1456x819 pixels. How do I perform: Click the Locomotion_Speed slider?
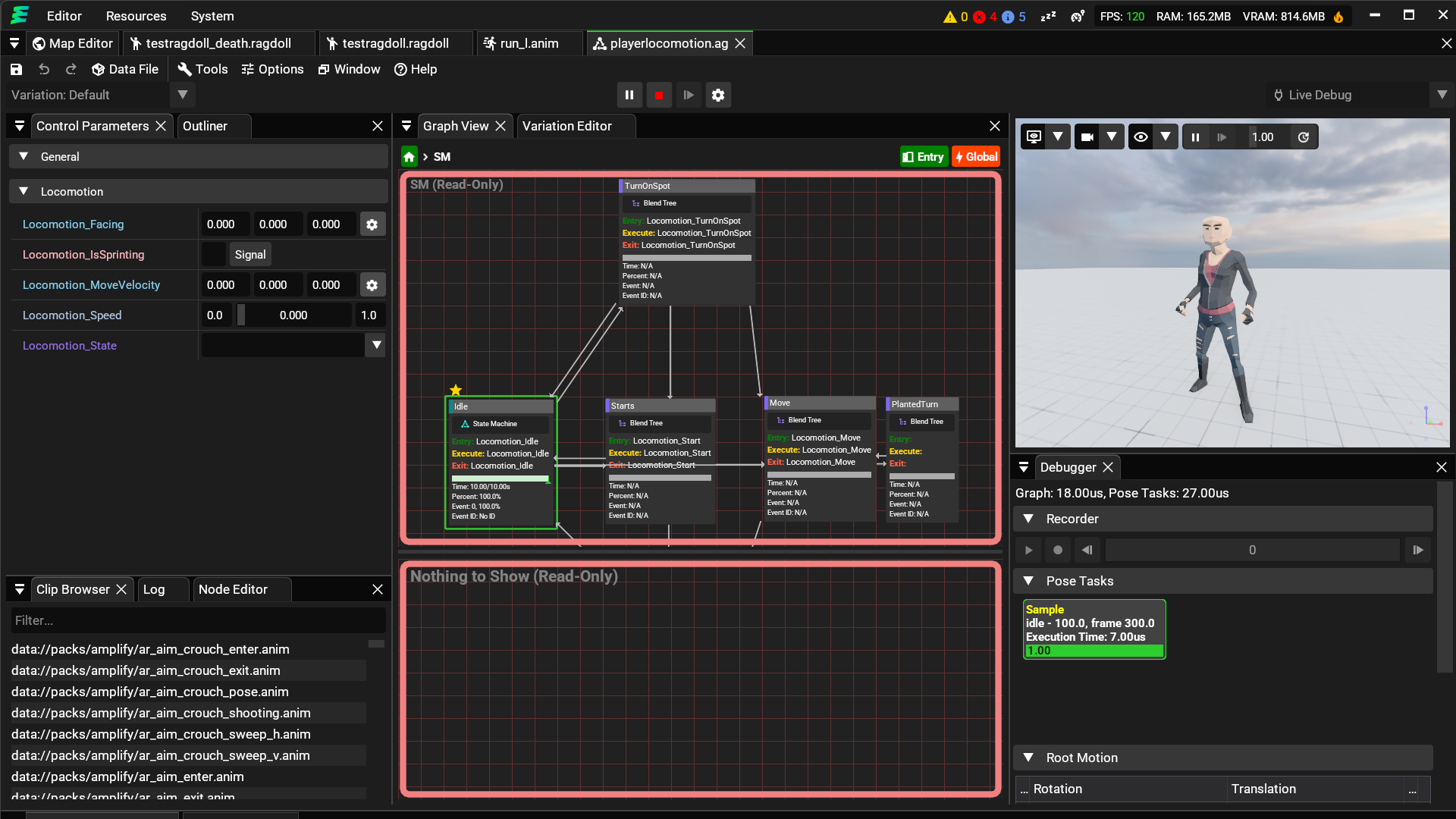(293, 315)
